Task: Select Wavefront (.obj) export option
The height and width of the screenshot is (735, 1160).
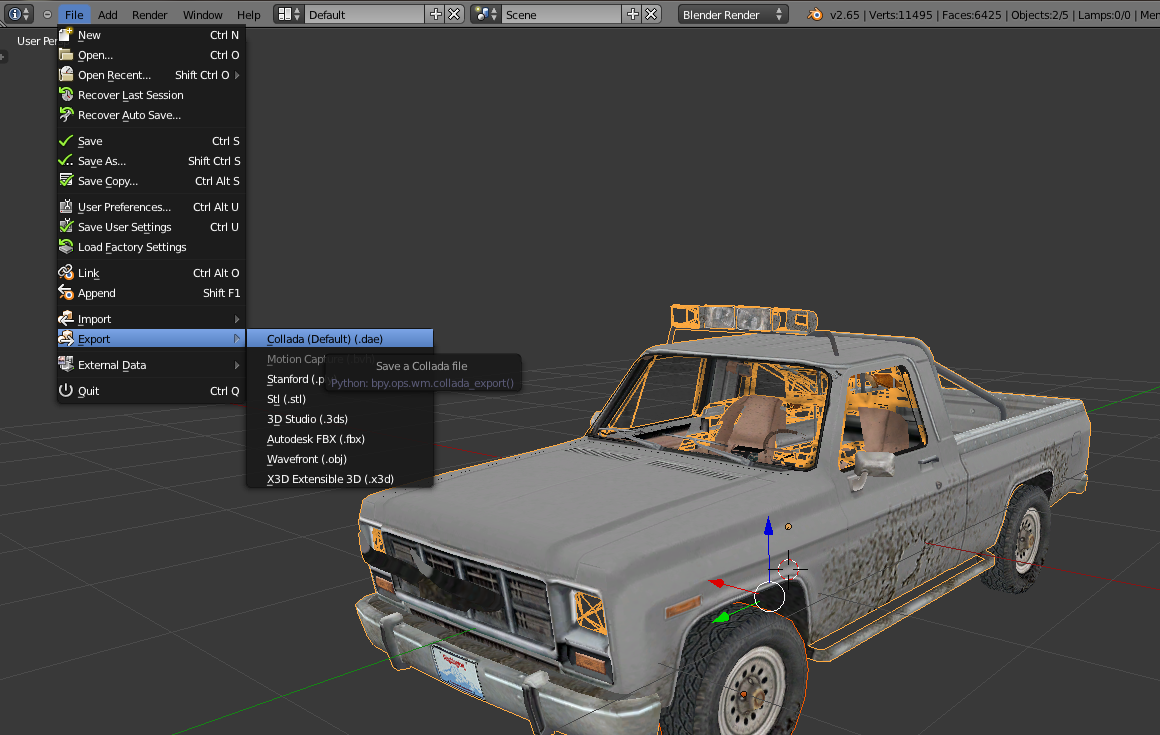Action: pos(307,459)
